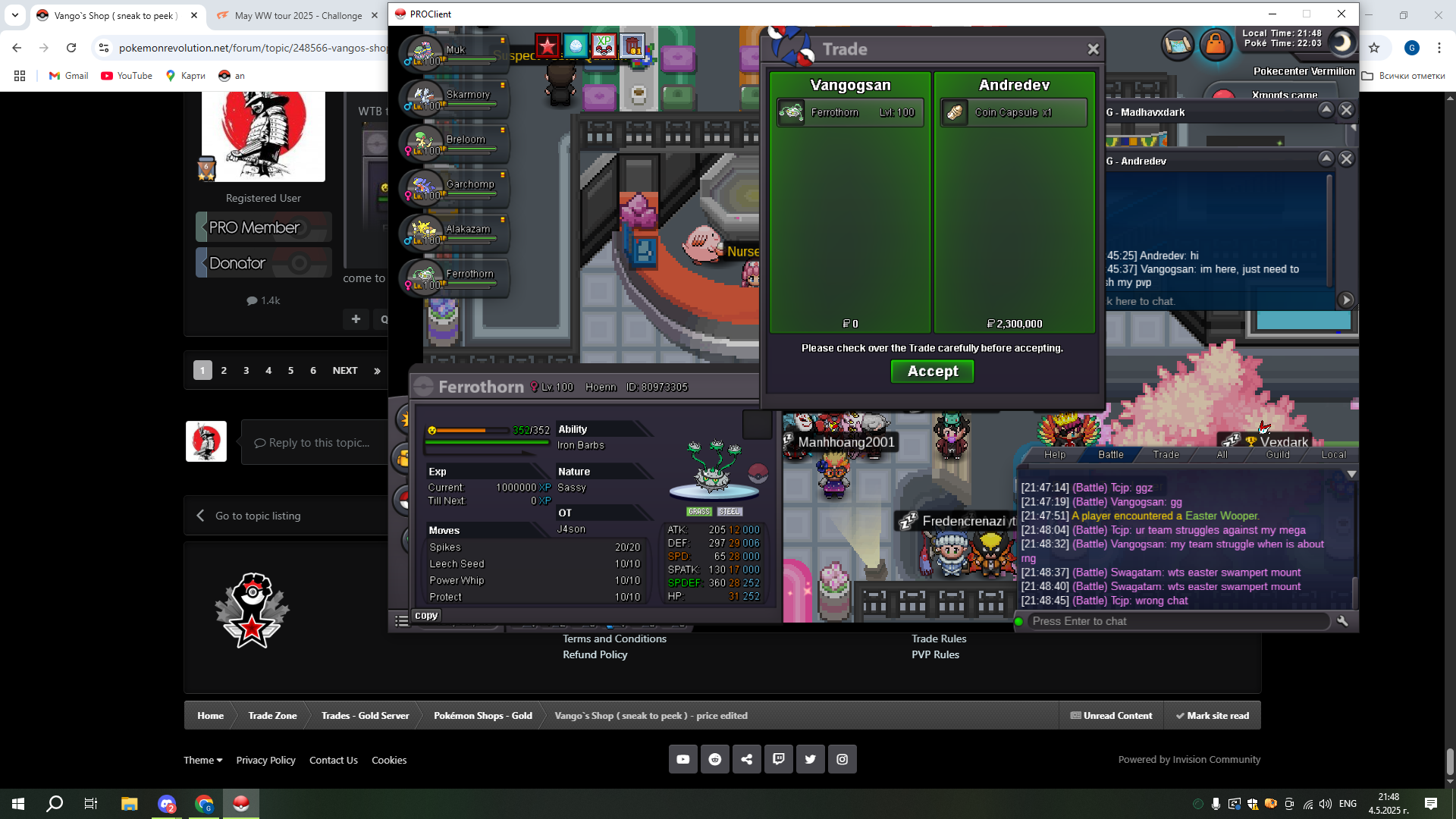The height and width of the screenshot is (819, 1456).
Task: Switch to May WW tour 2025 browser tab
Action: (x=298, y=15)
